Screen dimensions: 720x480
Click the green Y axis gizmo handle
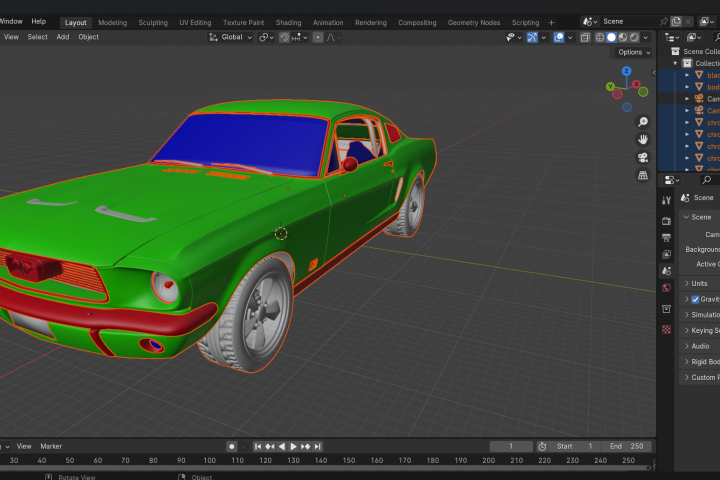(x=610, y=86)
